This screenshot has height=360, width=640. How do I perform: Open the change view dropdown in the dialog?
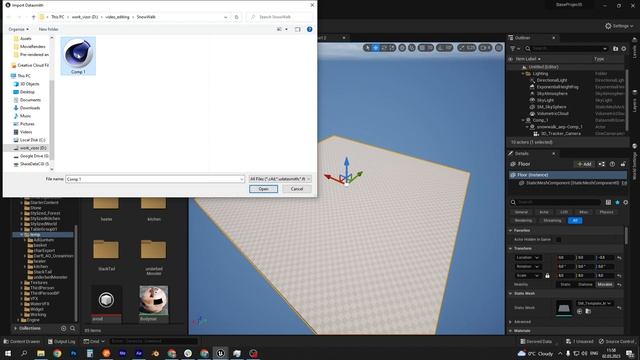(287, 29)
